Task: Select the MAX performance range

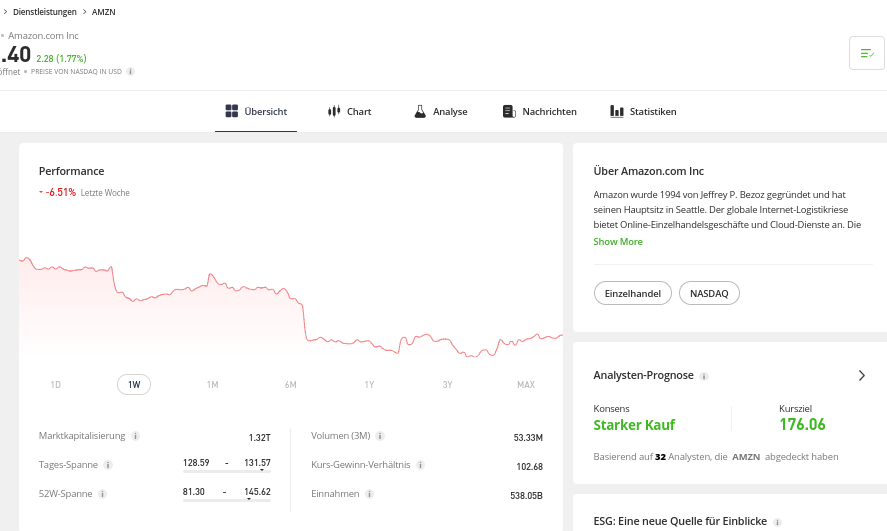Action: [x=526, y=385]
